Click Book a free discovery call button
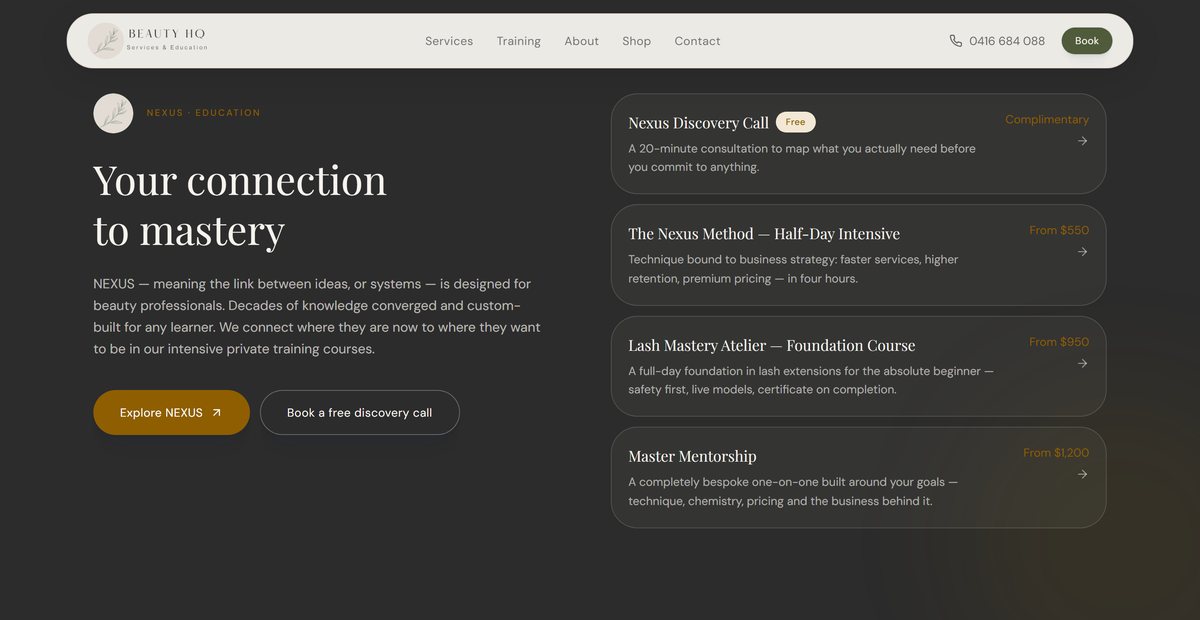1200x620 pixels. pos(360,412)
